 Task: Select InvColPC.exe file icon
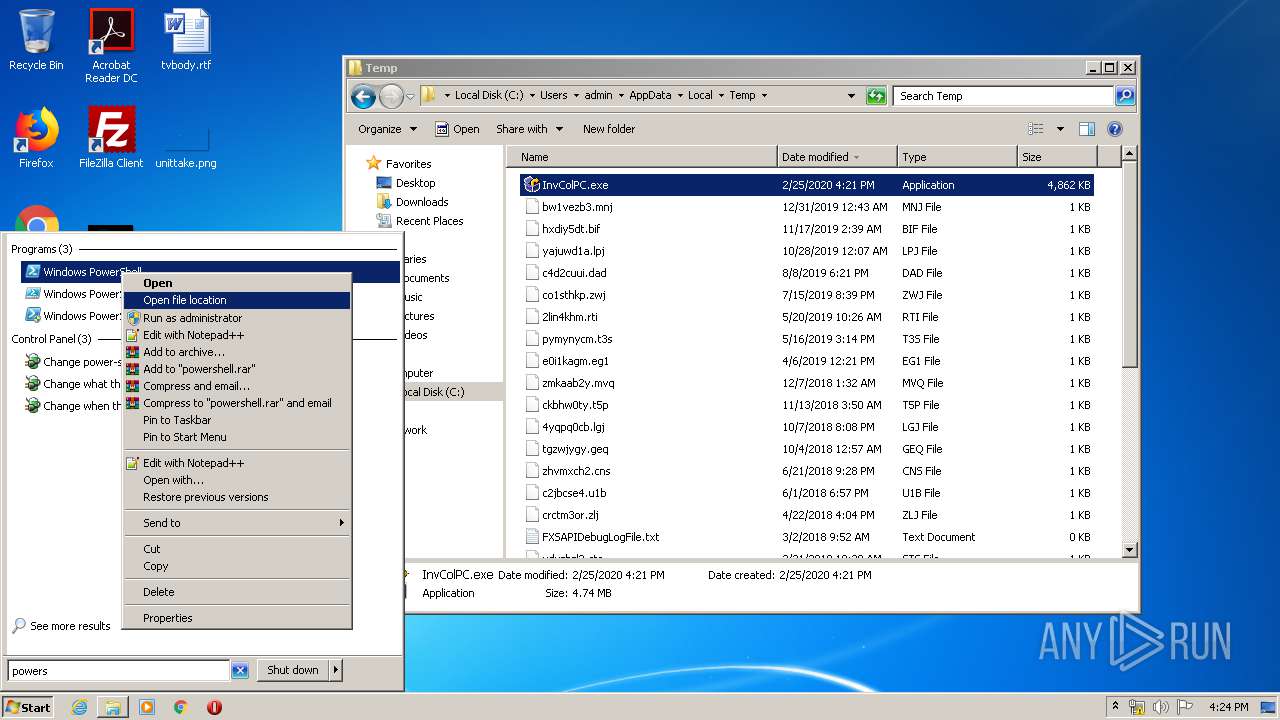(532, 185)
